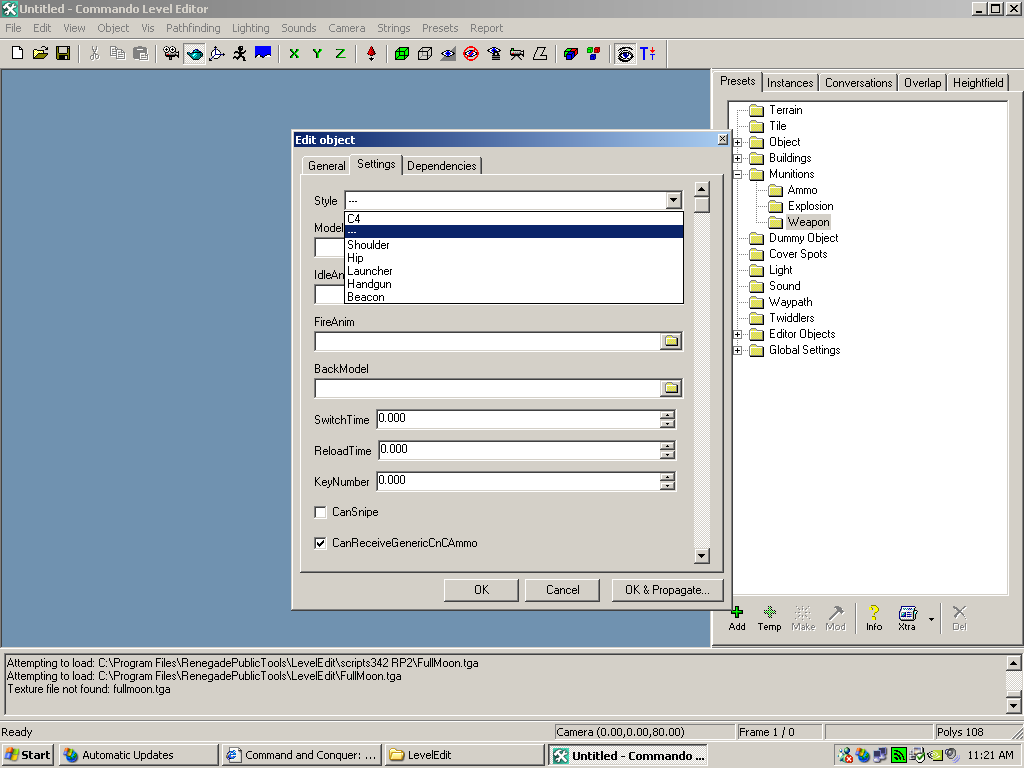Open the Pathfinding menu
This screenshot has width=1024, height=768.
[x=193, y=28]
